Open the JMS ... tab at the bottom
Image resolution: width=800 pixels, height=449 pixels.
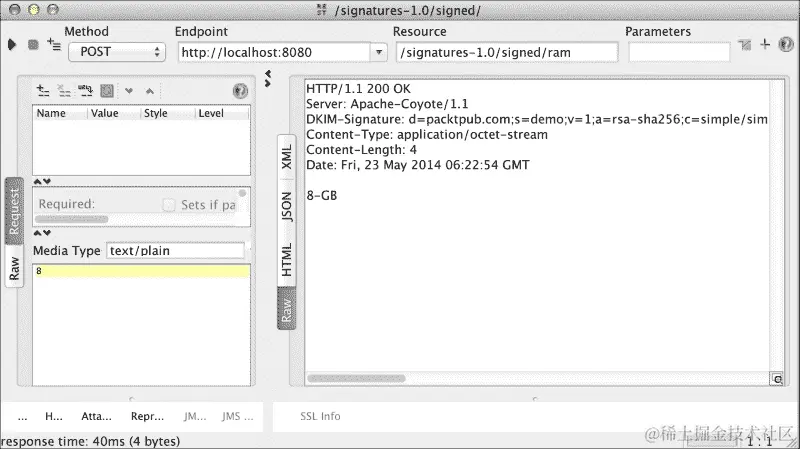[237, 416]
